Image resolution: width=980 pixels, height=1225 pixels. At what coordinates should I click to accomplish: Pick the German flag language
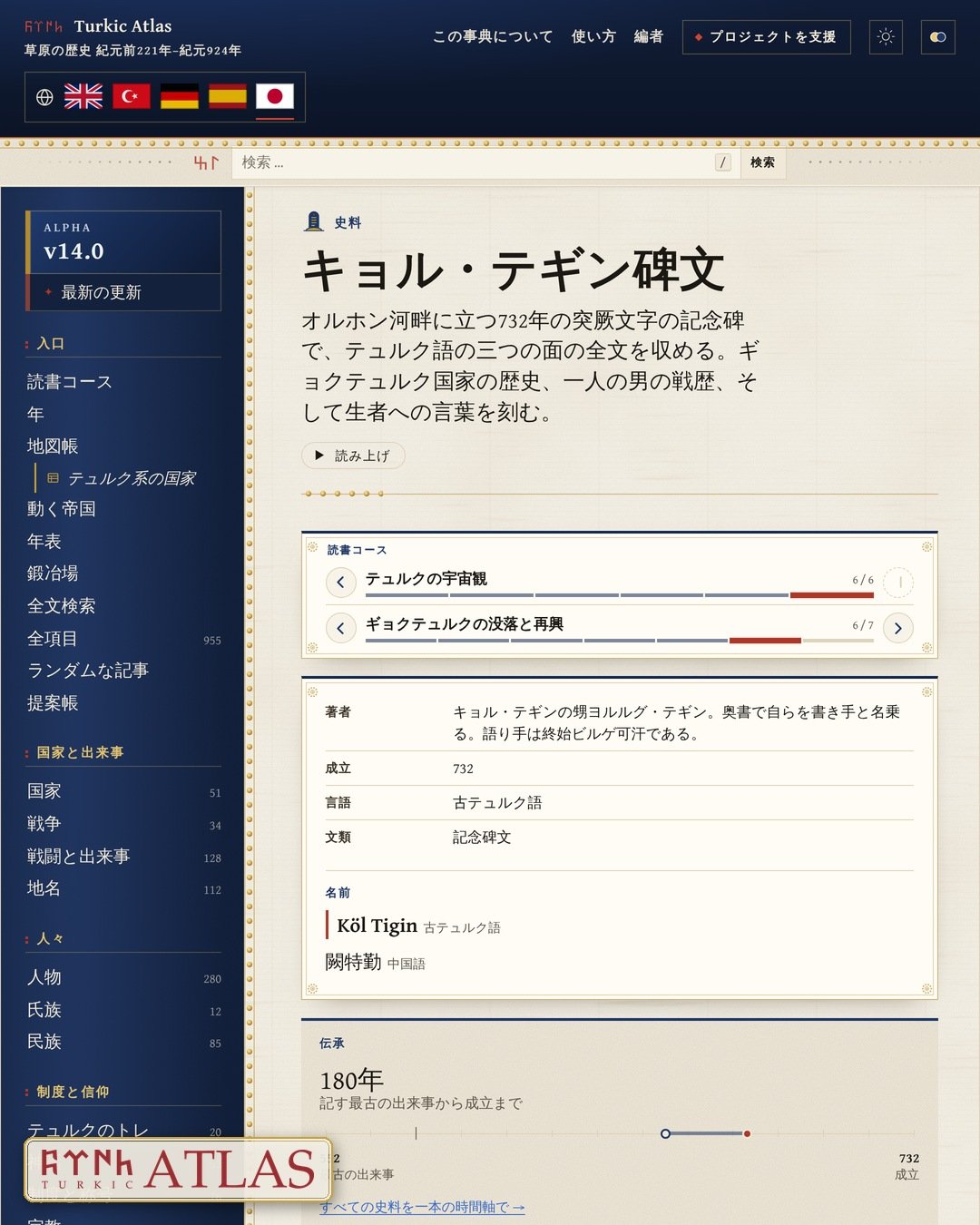point(180,96)
